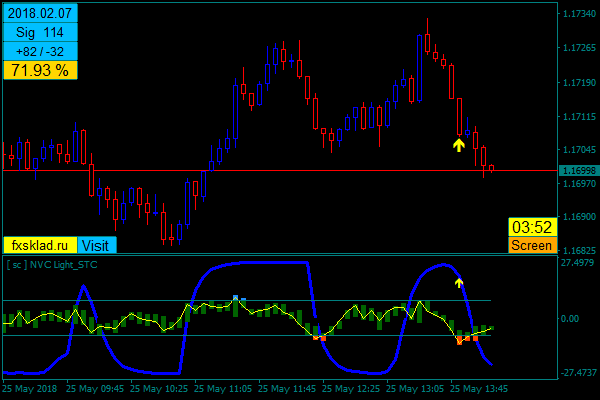Click the yellow arrow in the indicator window

[459, 283]
